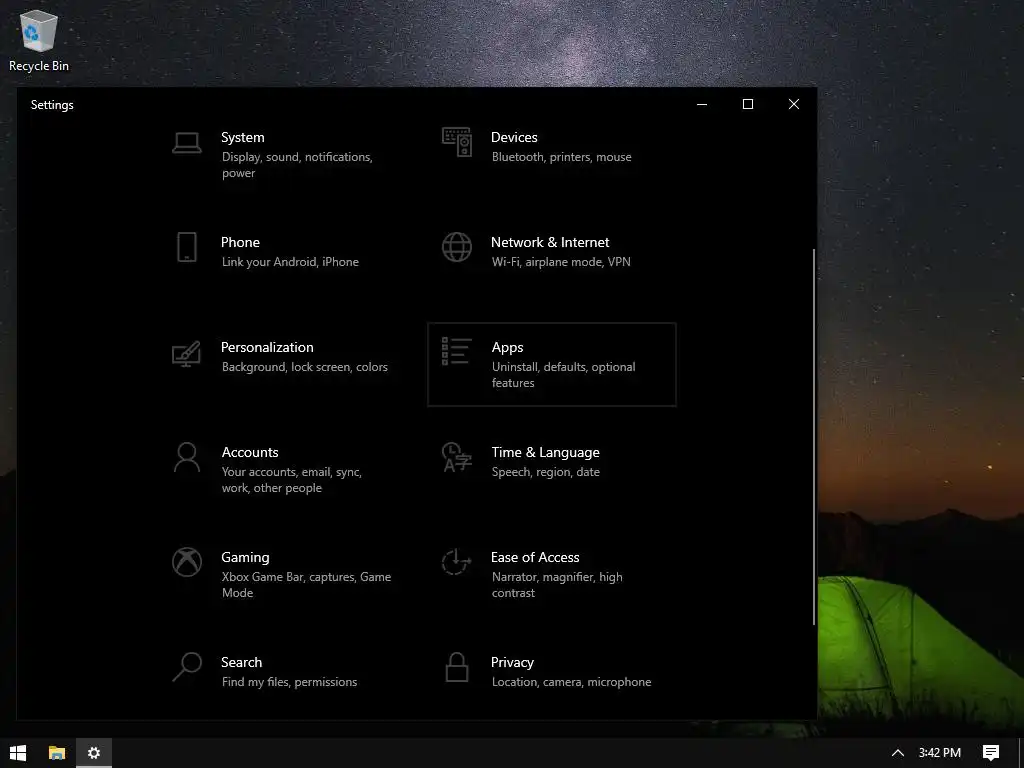Viewport: 1024px width, 768px height.
Task: Select the Ease of Access dashed clock icon
Action: (x=456, y=562)
